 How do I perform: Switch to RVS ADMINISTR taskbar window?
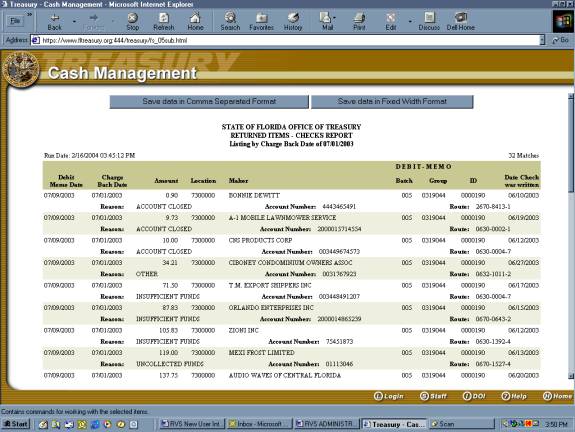(326, 424)
